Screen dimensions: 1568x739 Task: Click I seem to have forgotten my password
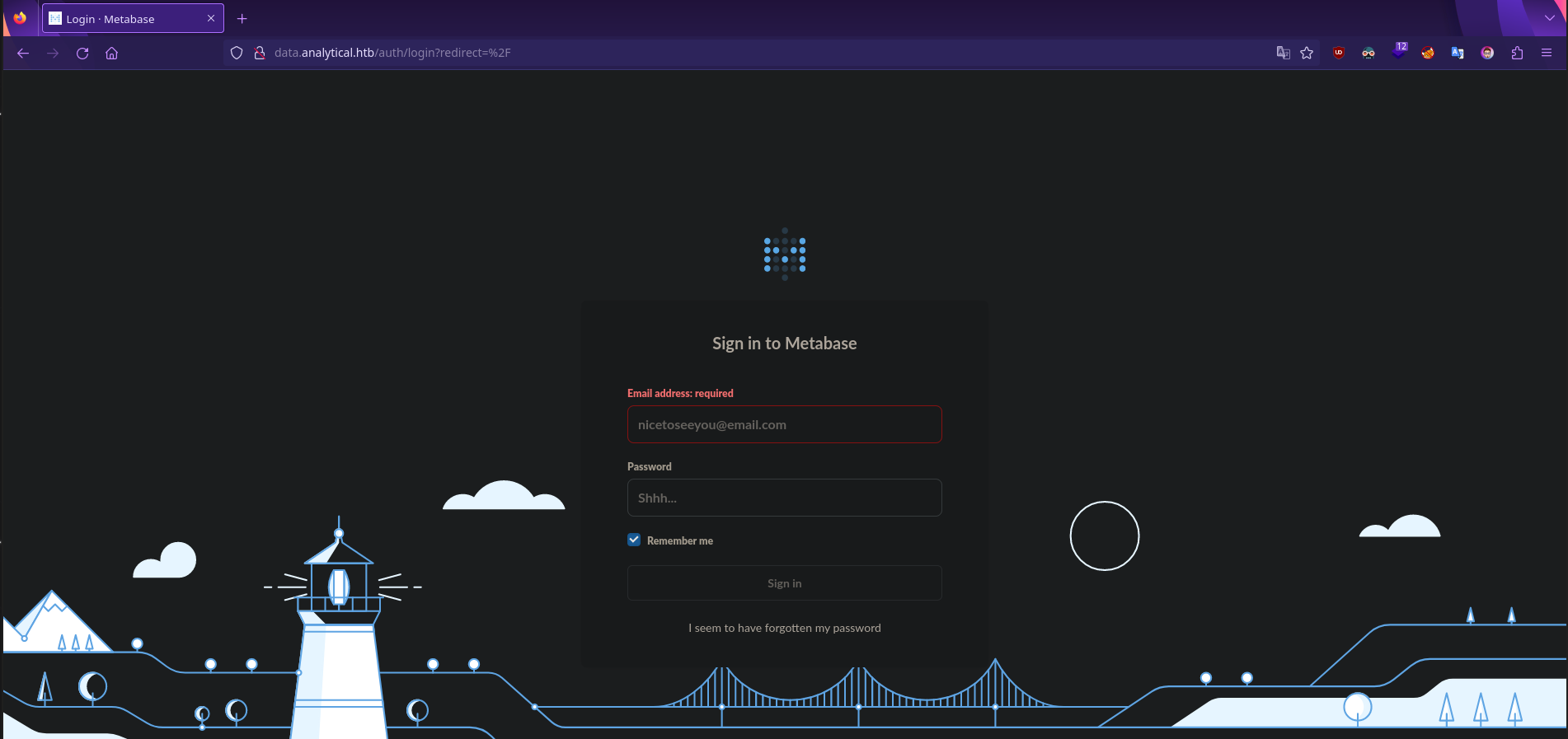[784, 628]
